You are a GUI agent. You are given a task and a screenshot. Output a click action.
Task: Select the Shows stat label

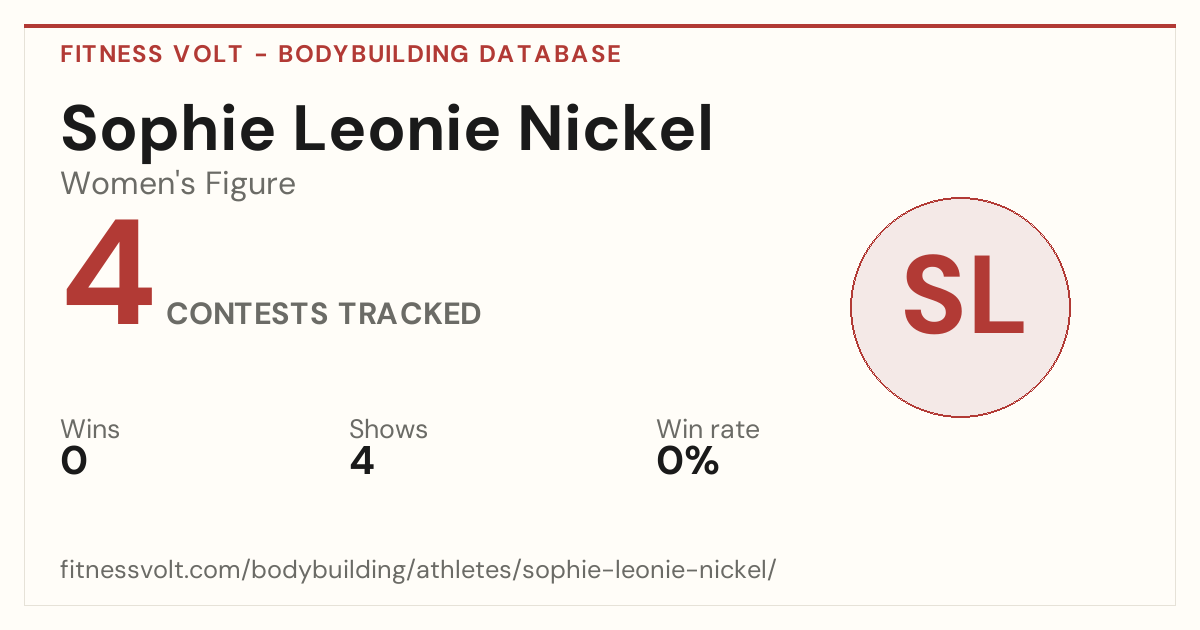coord(388,430)
